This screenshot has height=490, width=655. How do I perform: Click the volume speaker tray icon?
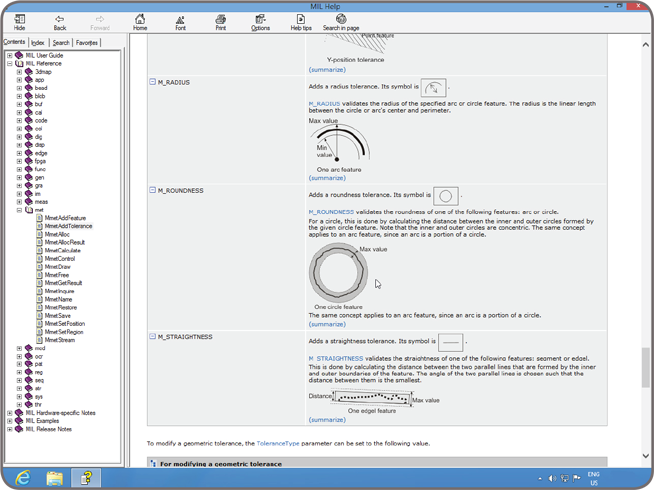[x=552, y=478]
